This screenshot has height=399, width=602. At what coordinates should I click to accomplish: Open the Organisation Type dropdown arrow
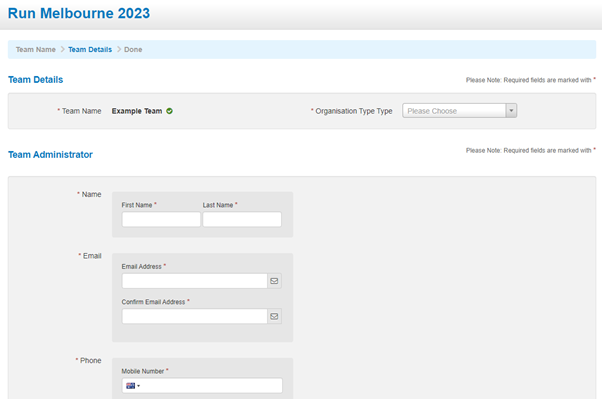click(x=511, y=111)
